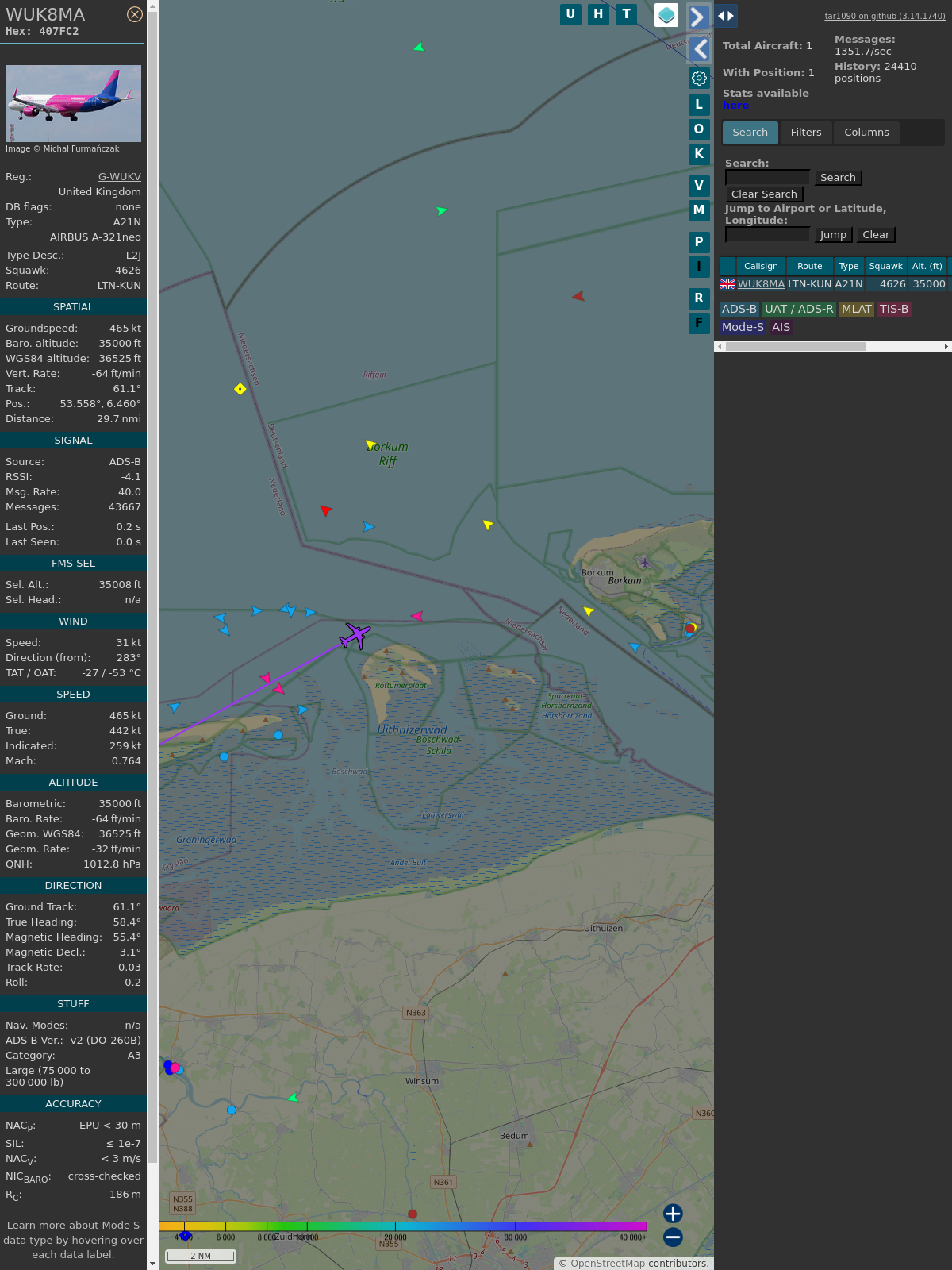Screen dimensions: 952x1270
Task: Toggle the M map button
Action: [x=699, y=210]
